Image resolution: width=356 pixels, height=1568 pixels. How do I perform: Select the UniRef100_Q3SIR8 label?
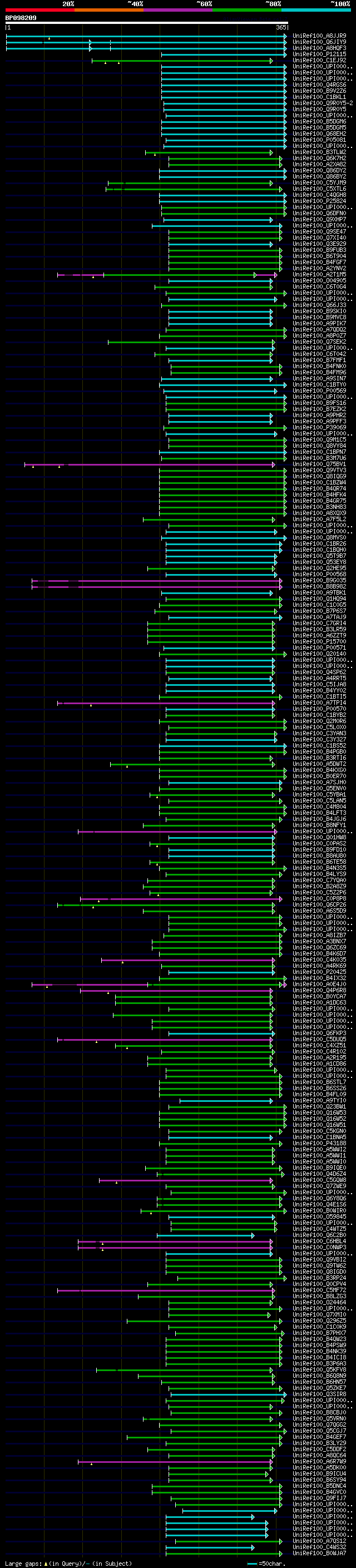319,1394
